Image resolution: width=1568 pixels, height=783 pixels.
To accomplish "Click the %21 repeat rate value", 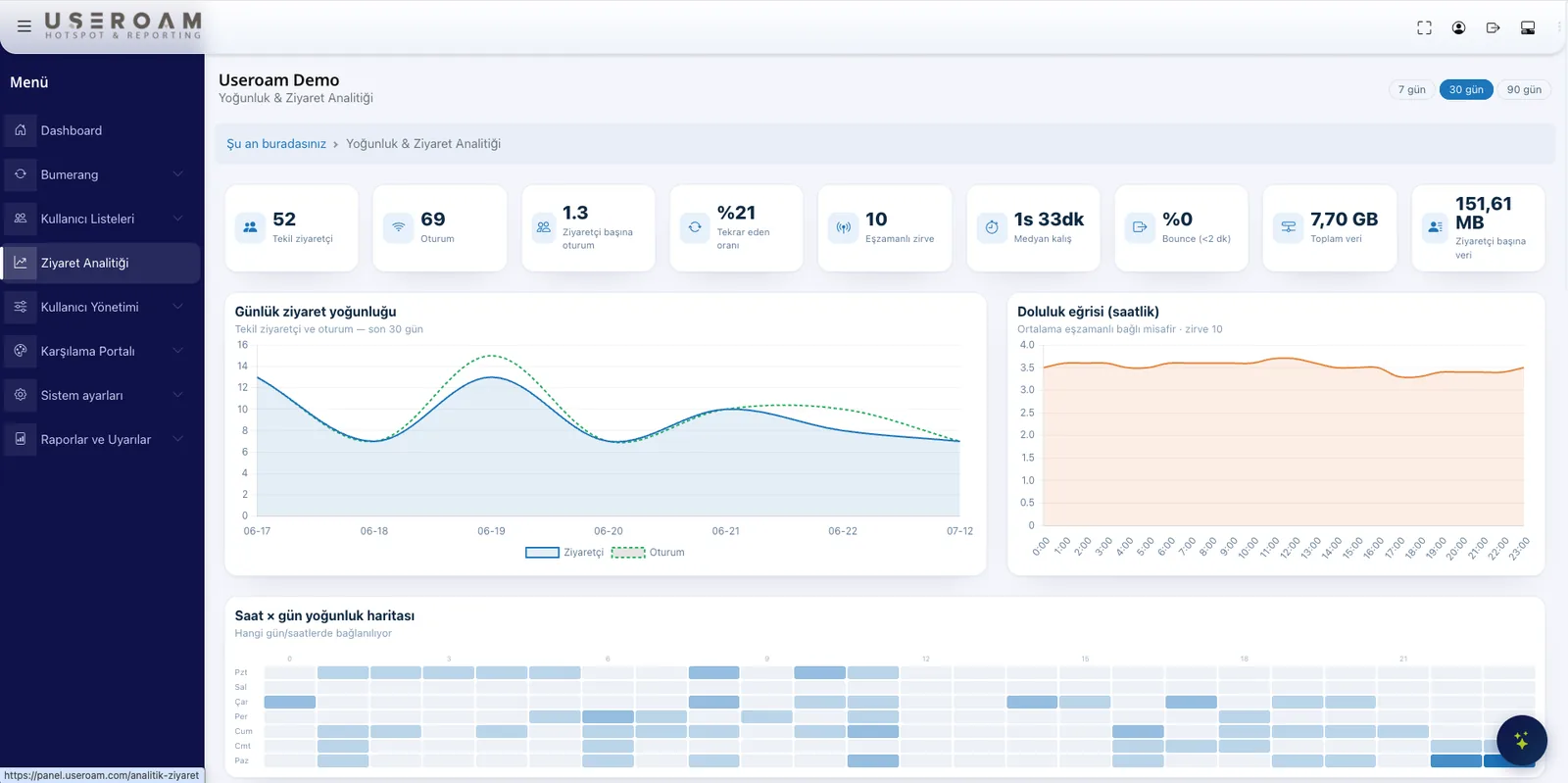I will click(x=736, y=213).
